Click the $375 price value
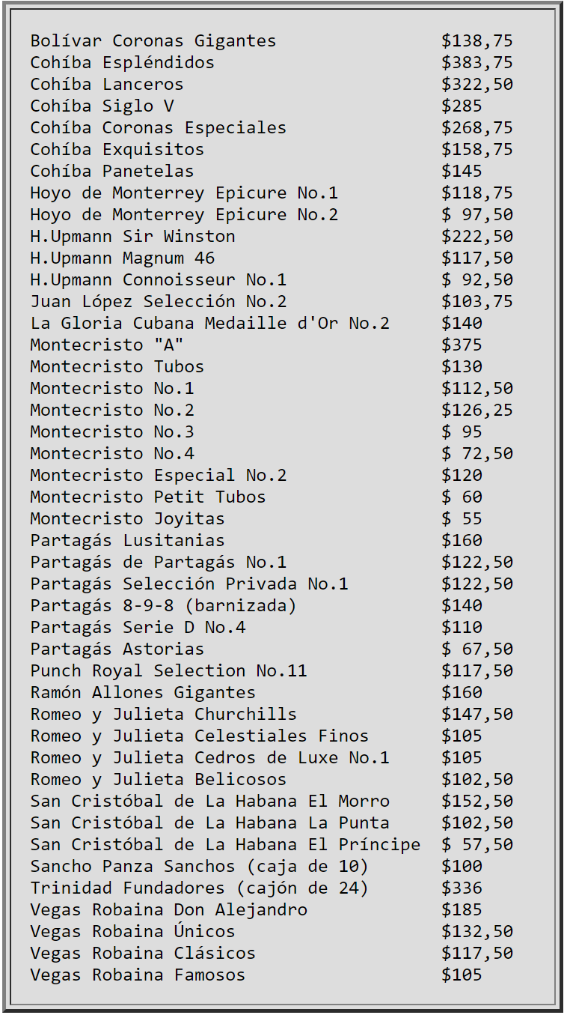This screenshot has height=1024, width=573. pos(461,344)
